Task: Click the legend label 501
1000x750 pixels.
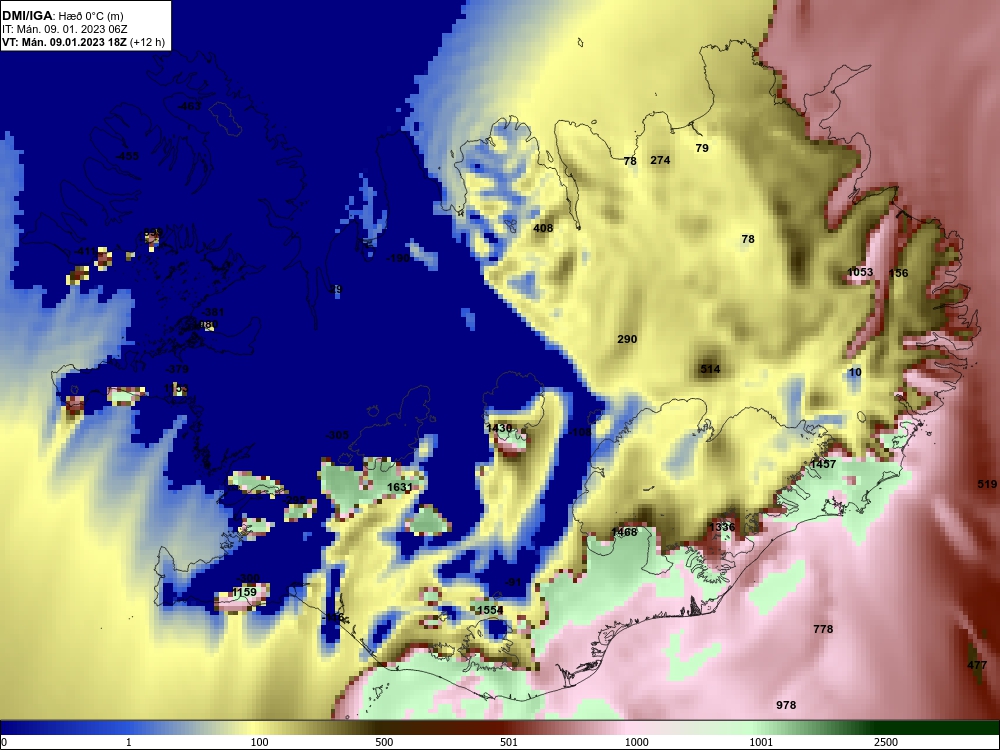Action: [x=508, y=742]
